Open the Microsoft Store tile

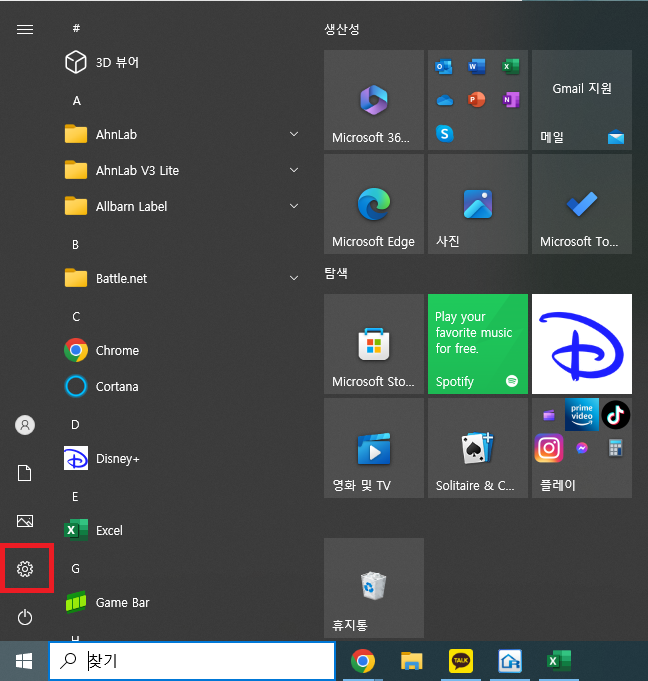point(374,344)
